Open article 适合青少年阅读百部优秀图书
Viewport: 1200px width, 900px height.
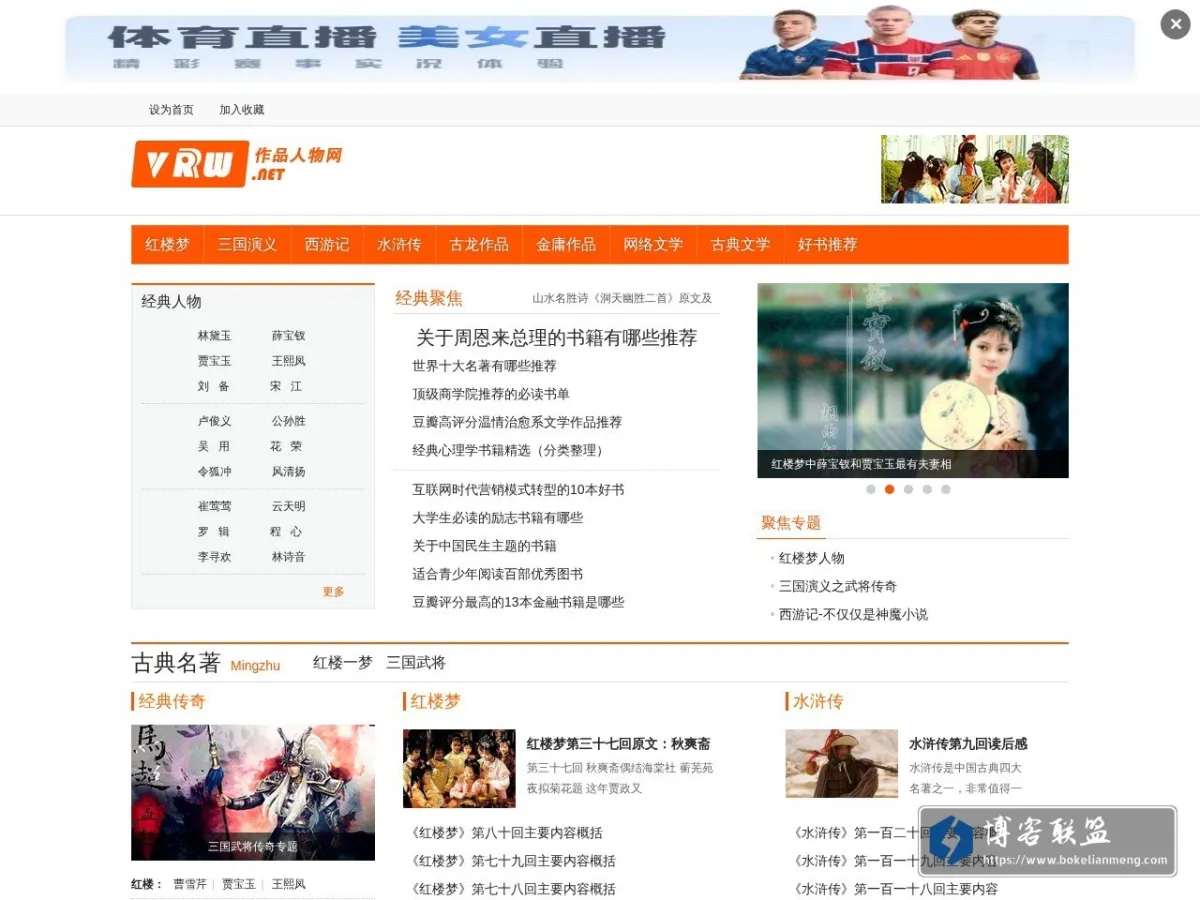tap(497, 574)
